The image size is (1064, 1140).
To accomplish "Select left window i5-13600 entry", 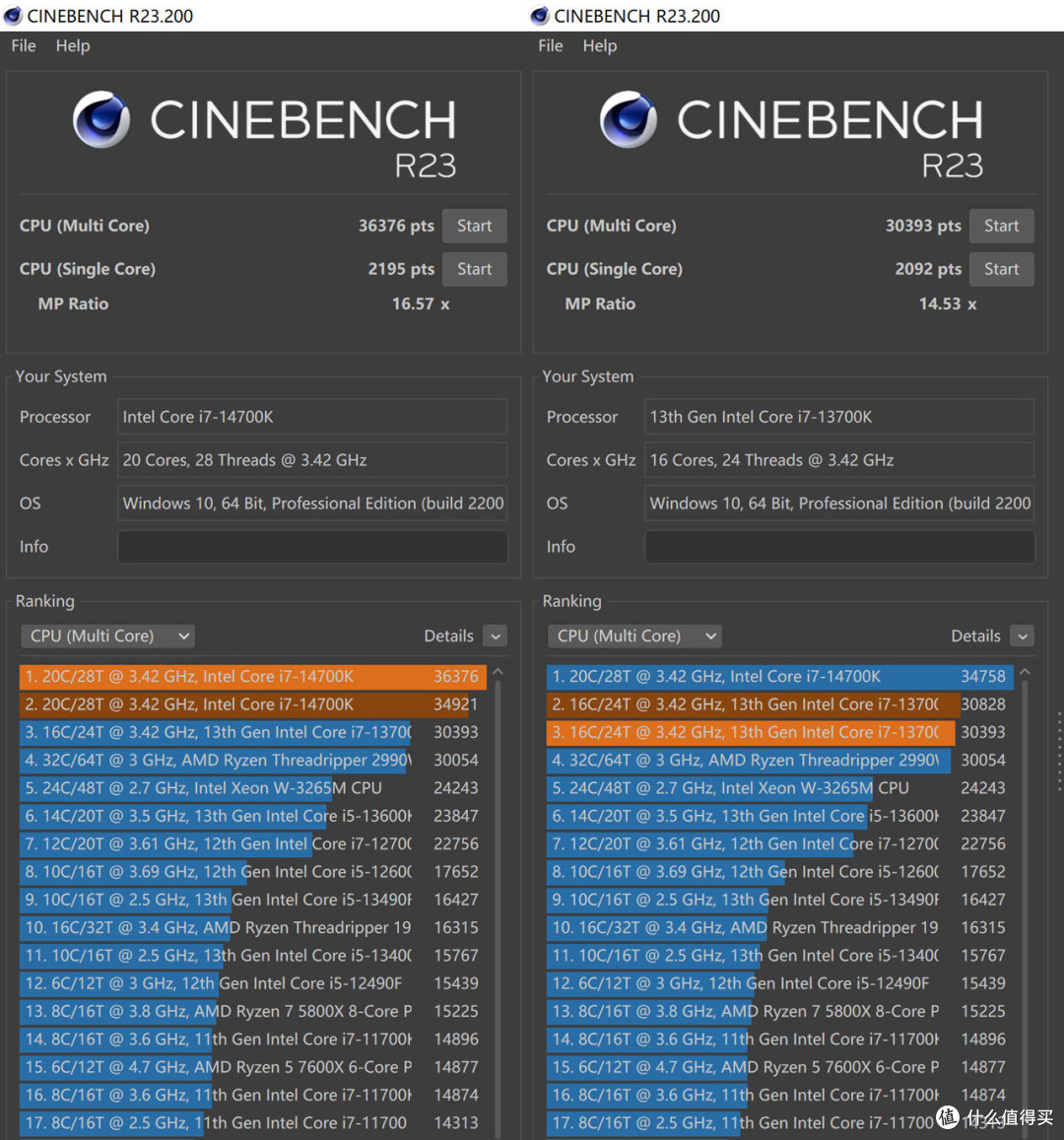I will click(x=252, y=816).
